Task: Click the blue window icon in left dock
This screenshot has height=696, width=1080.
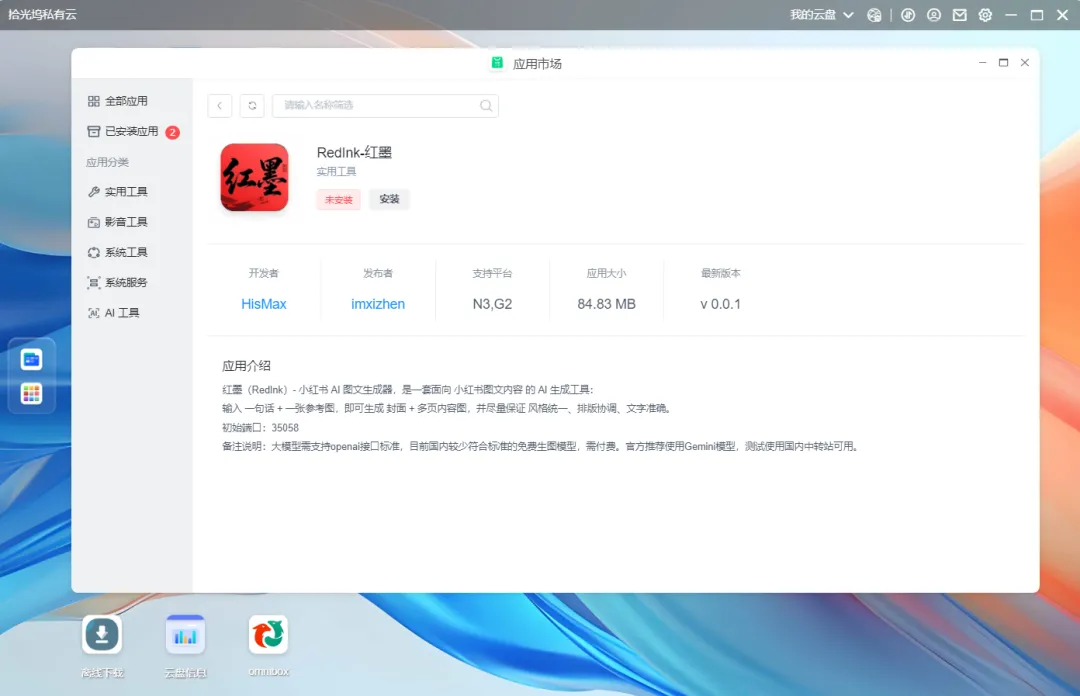Action: click(32, 360)
